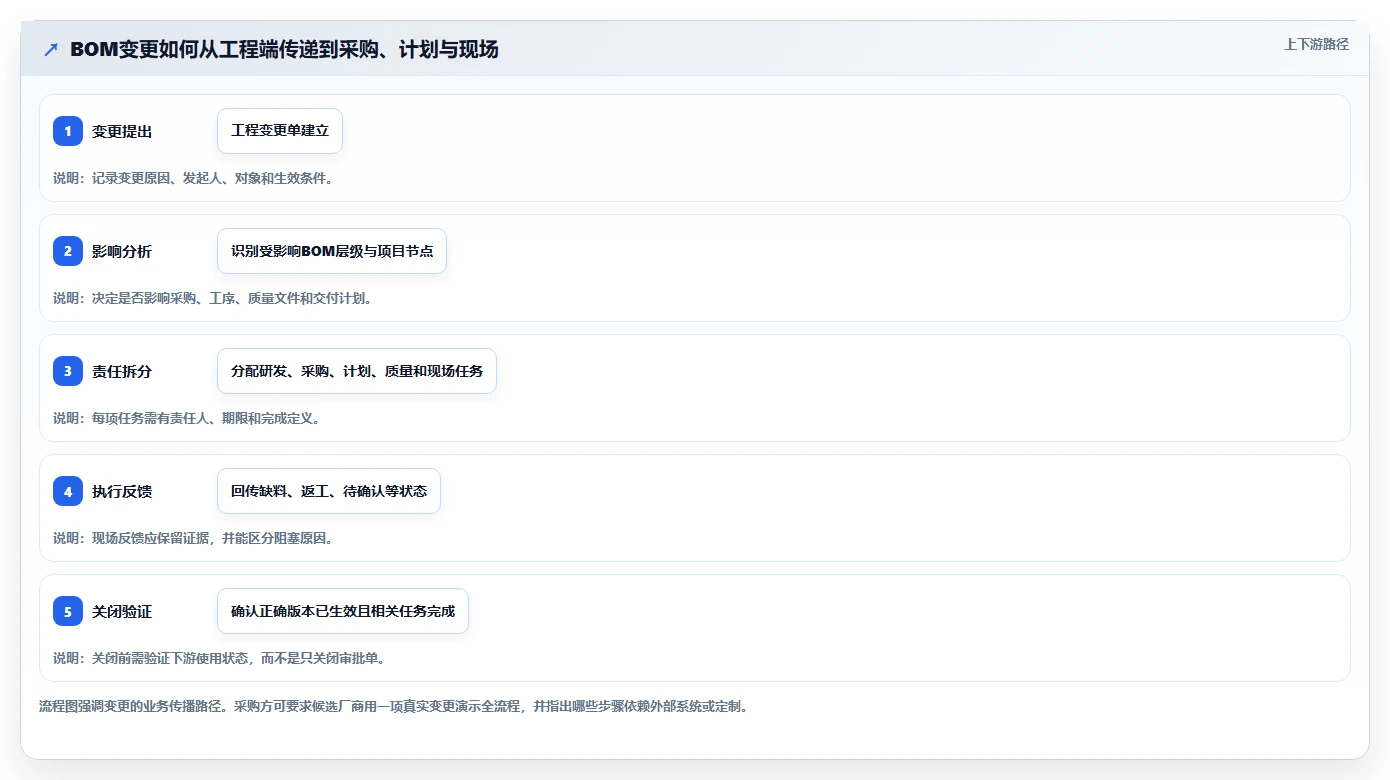Image resolution: width=1390 pixels, height=780 pixels.
Task: Click the 执行反馈 step label
Action: pos(122,492)
